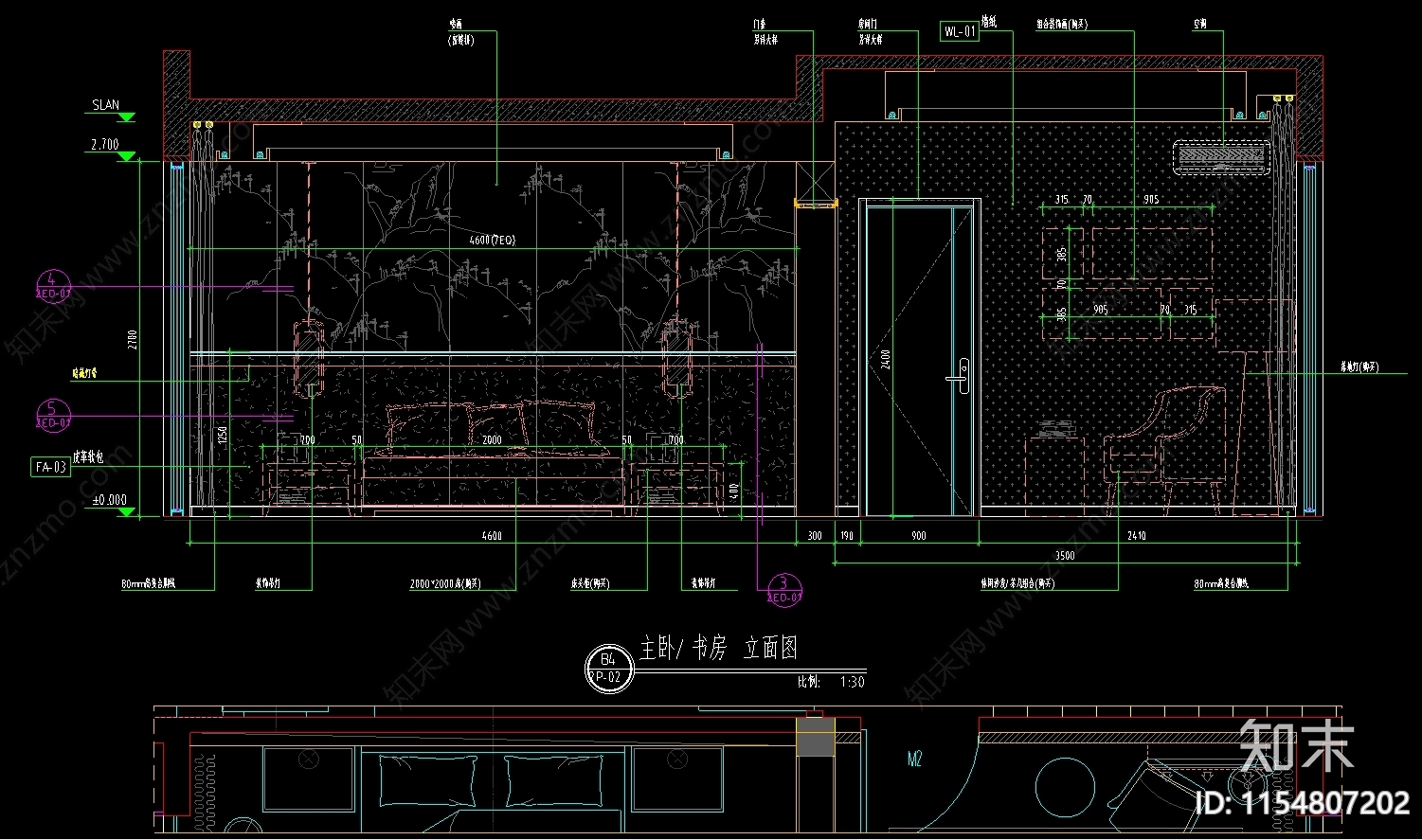The height and width of the screenshot is (840, 1422).
Task: Select the 房间门 room door annotation
Action: (868, 25)
